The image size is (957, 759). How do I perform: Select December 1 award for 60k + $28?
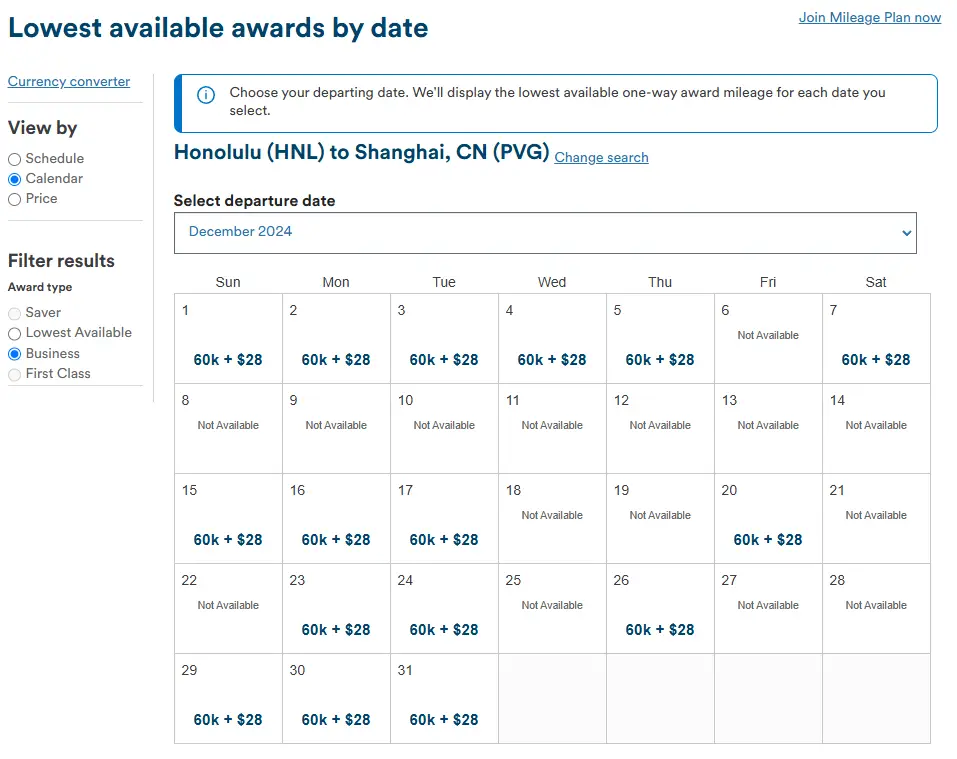click(228, 359)
